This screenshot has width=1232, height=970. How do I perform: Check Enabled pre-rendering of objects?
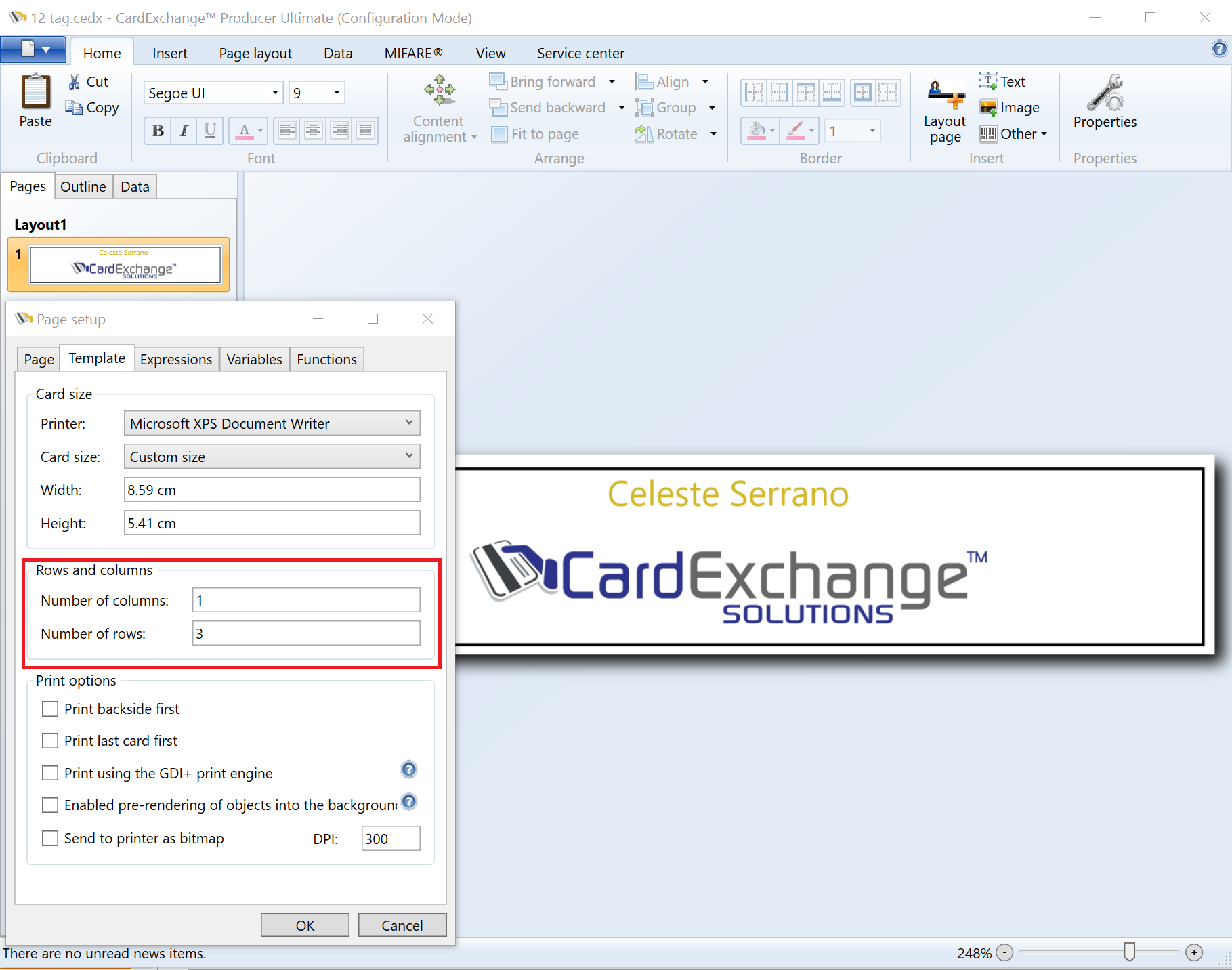tap(50, 805)
